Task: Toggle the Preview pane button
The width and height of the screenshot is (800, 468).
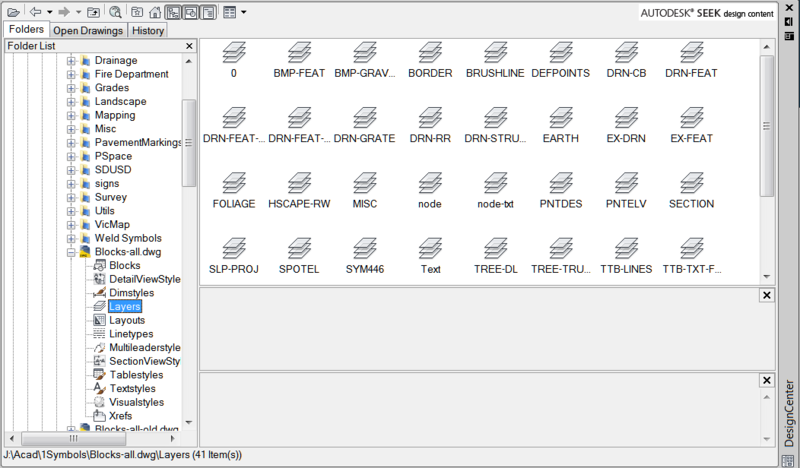Action: (191, 12)
